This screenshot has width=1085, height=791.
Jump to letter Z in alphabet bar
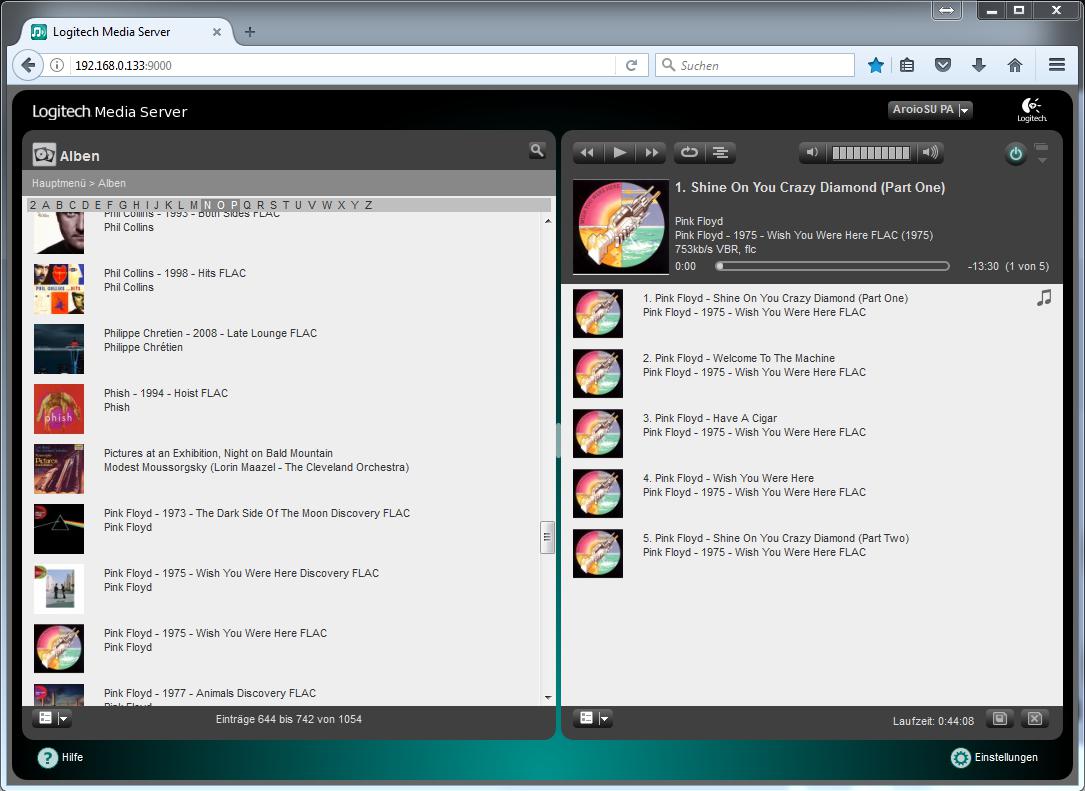(369, 206)
